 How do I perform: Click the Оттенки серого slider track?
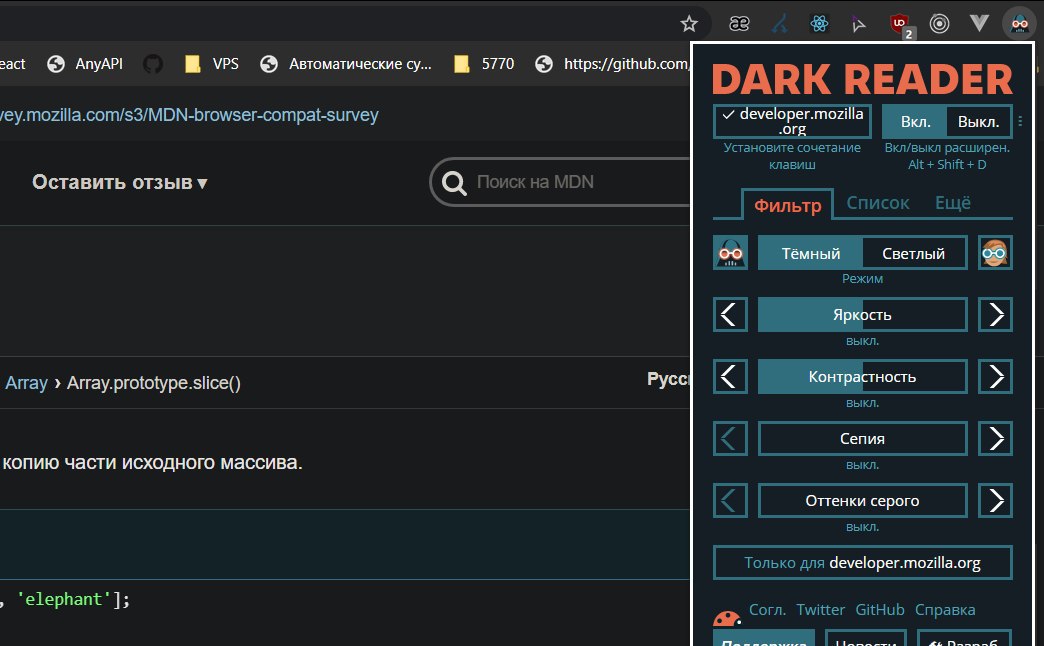coord(862,500)
